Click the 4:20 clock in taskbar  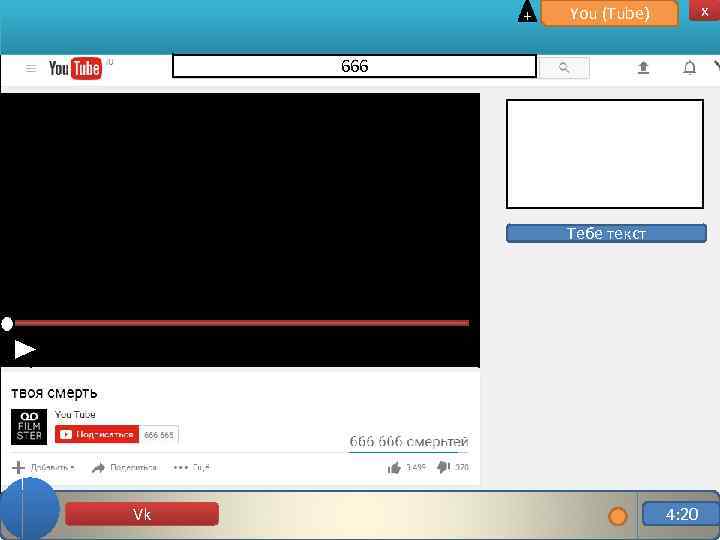[681, 513]
